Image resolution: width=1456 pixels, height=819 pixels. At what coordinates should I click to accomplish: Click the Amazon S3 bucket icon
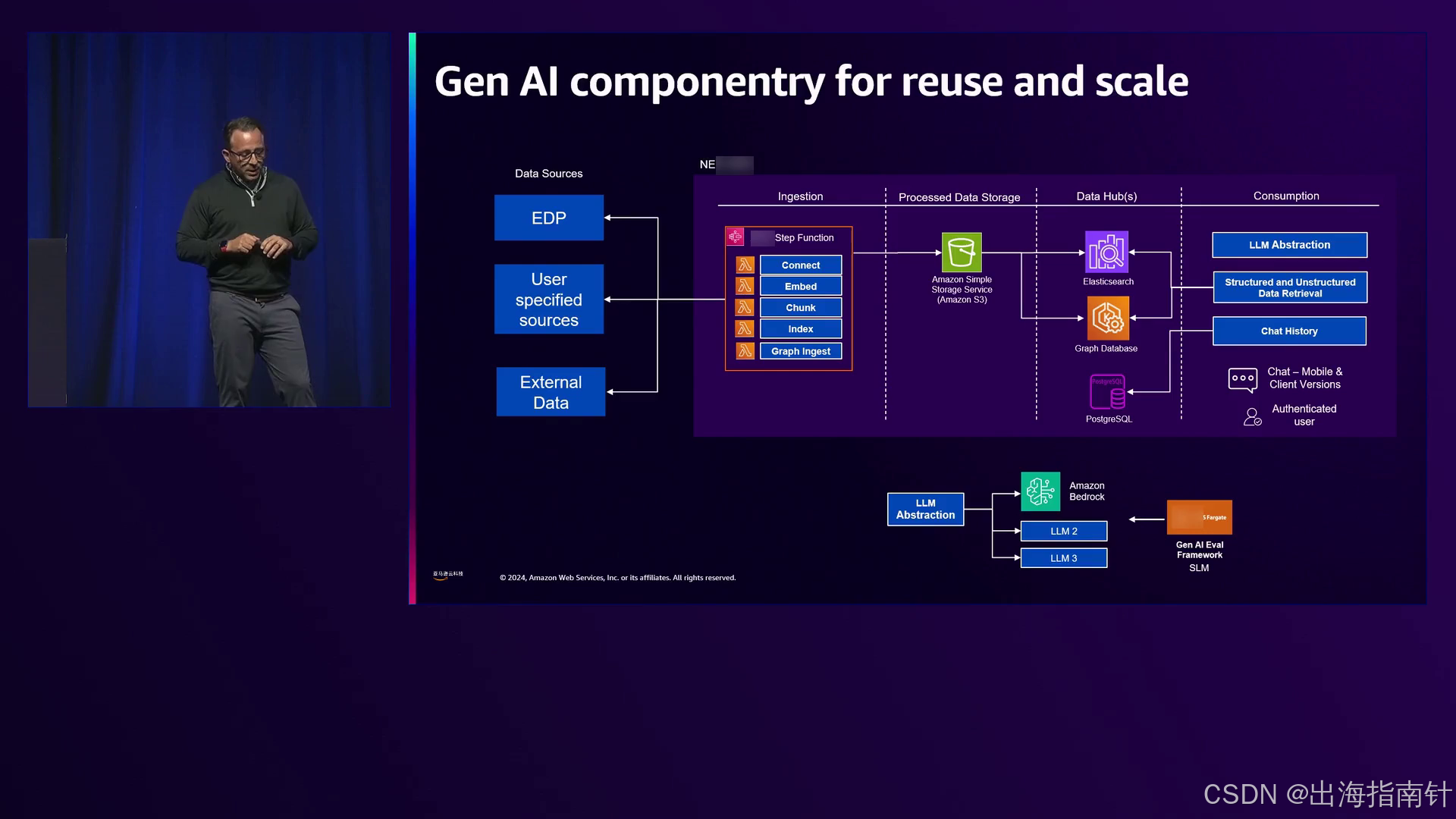[x=961, y=252]
